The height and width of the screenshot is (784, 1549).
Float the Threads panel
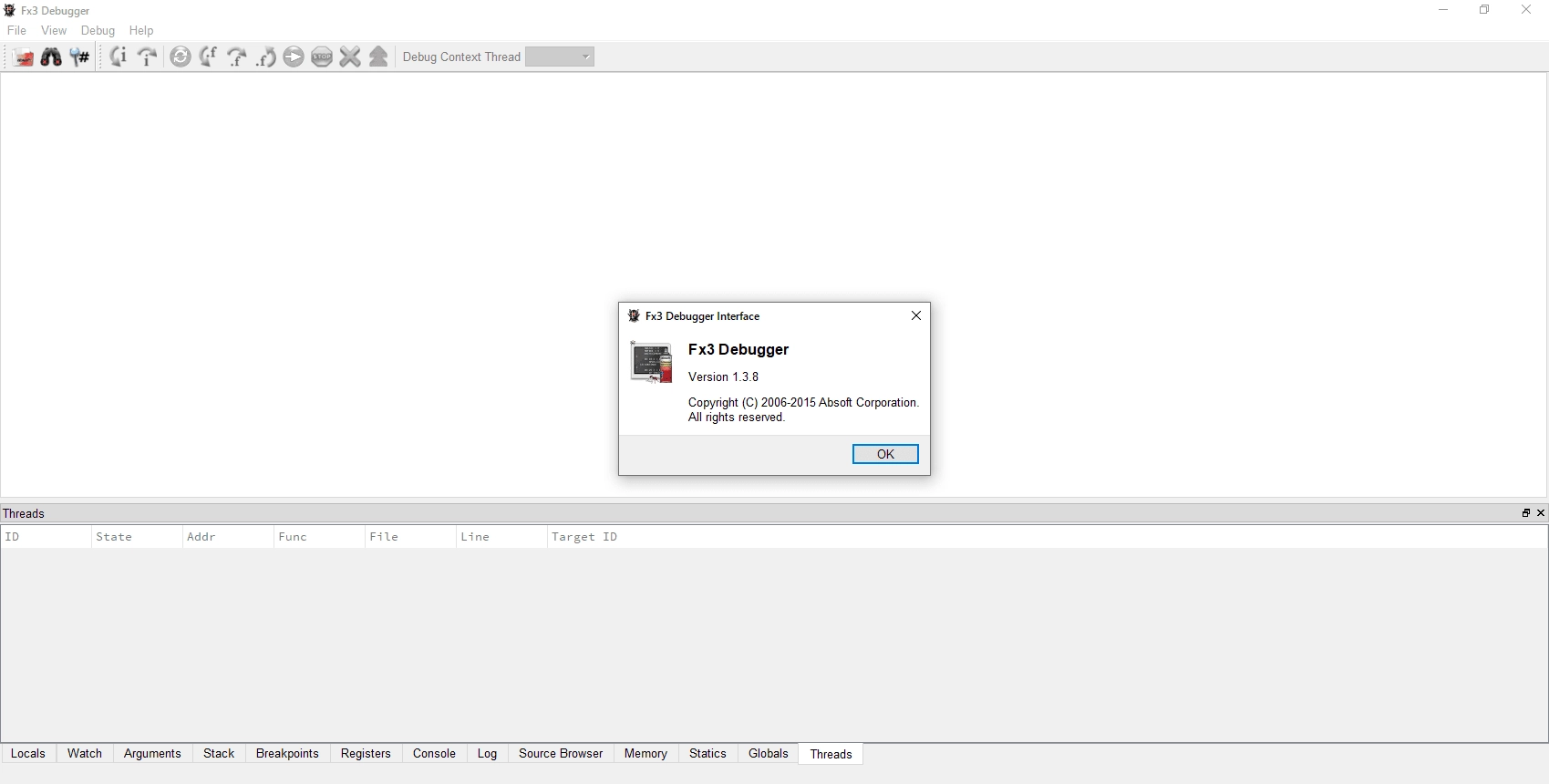coord(1526,513)
